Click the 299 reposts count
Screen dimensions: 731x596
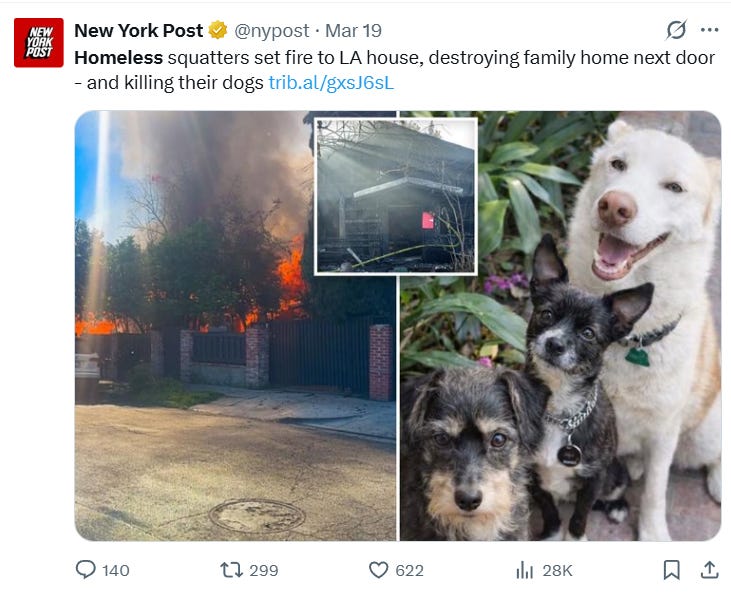coord(264,570)
